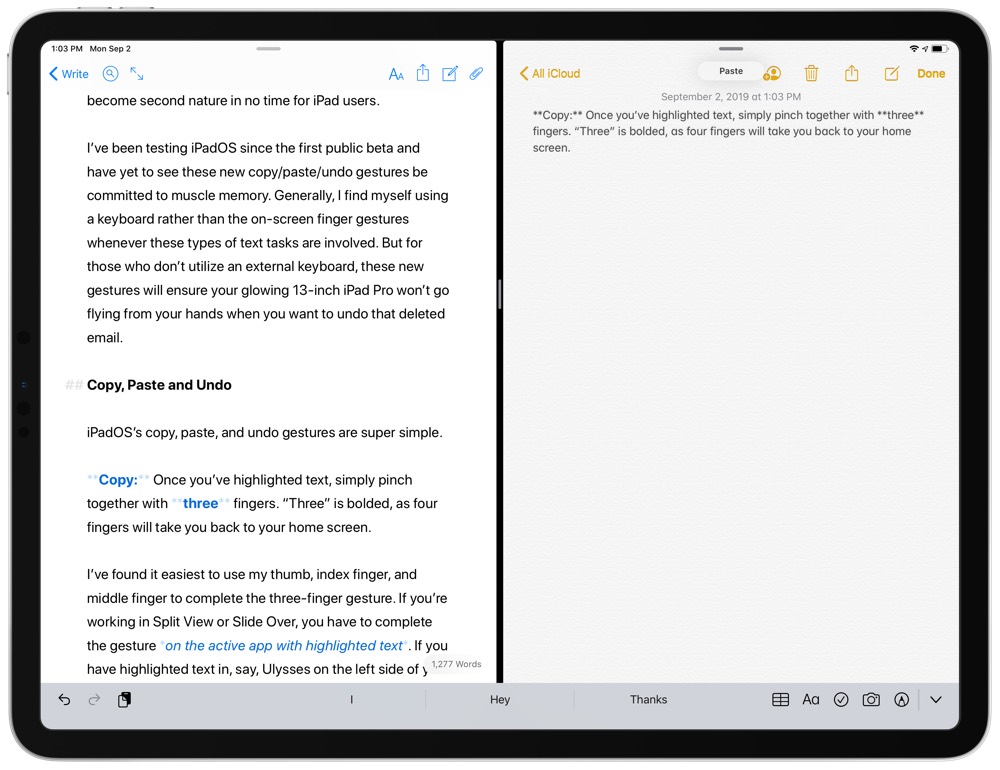Insert a table with the table icon
Screen dimensions: 1000x770
tap(781, 700)
